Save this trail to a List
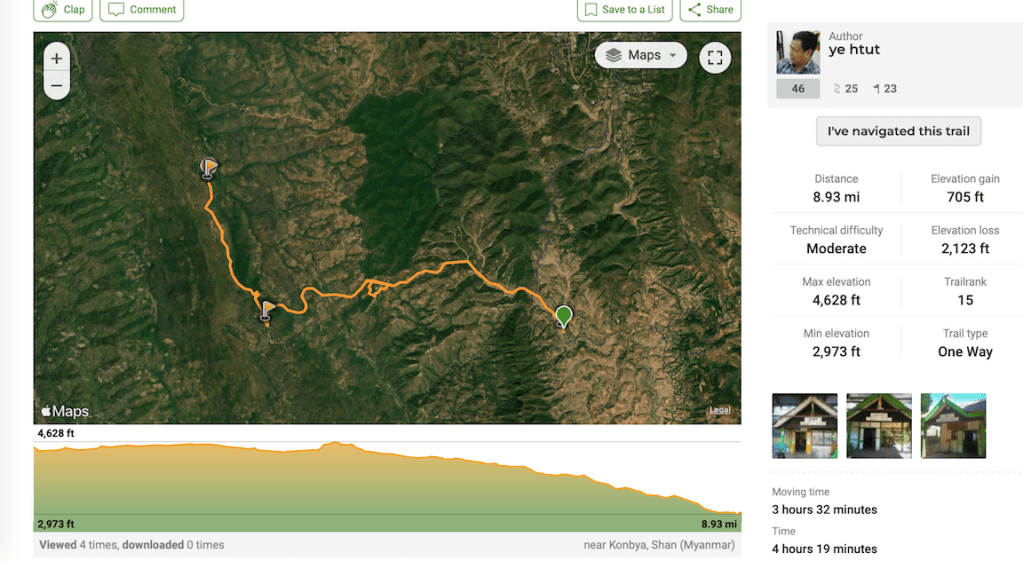The width and height of the screenshot is (1023, 561). [x=625, y=10]
